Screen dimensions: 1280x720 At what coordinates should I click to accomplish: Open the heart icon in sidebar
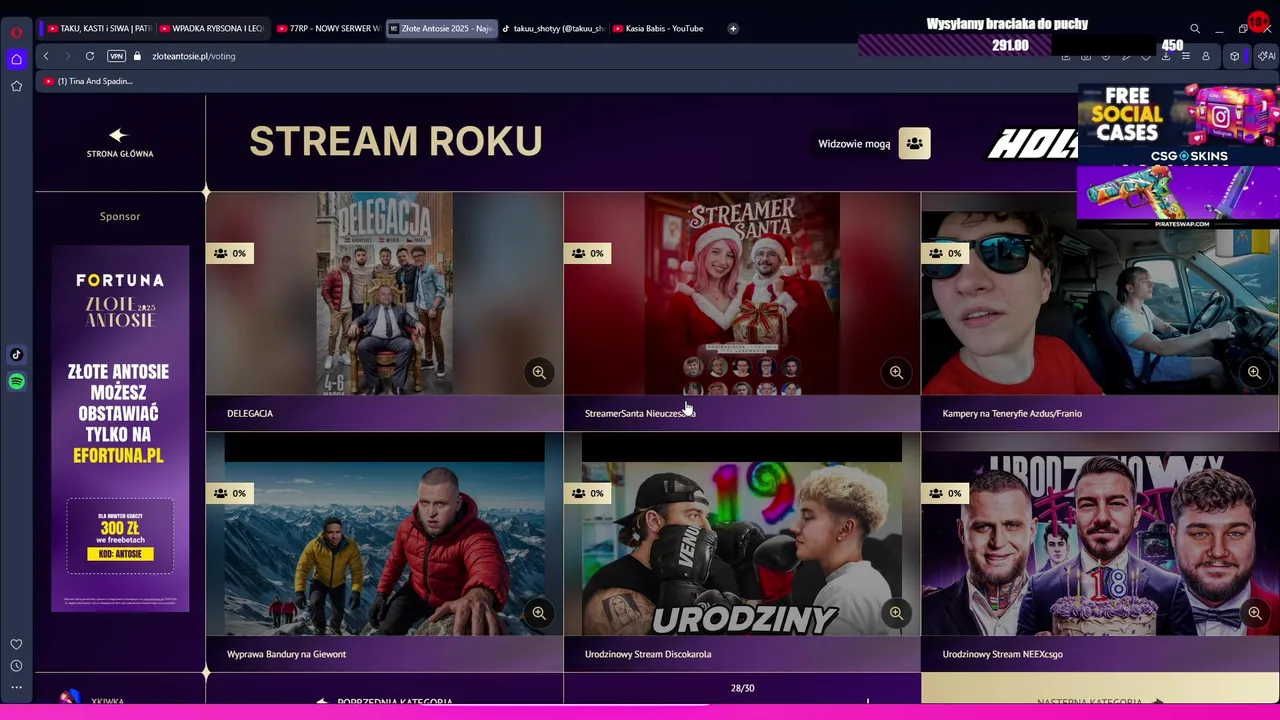[16, 644]
